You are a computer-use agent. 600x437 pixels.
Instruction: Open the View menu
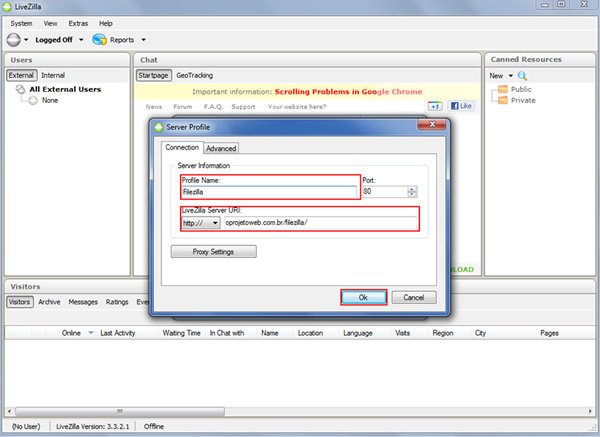tap(50, 23)
